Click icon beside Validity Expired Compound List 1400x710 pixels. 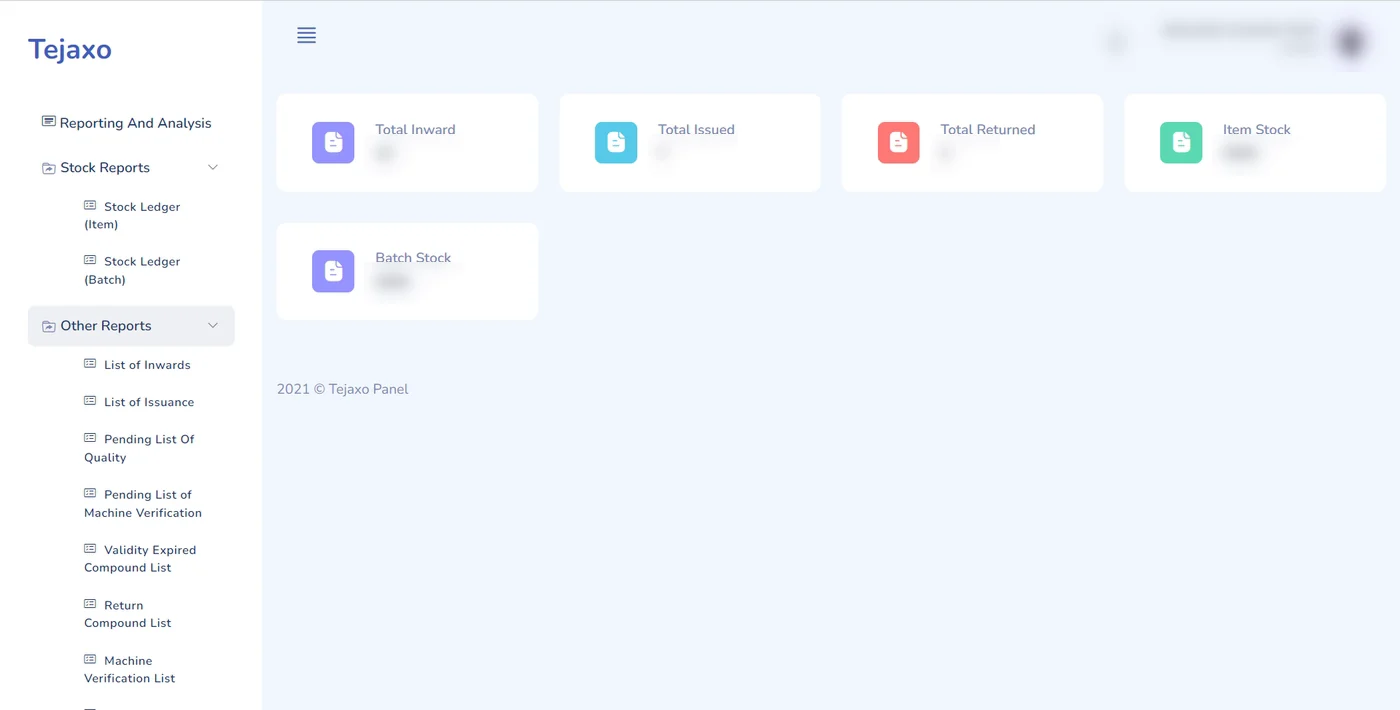pos(90,549)
